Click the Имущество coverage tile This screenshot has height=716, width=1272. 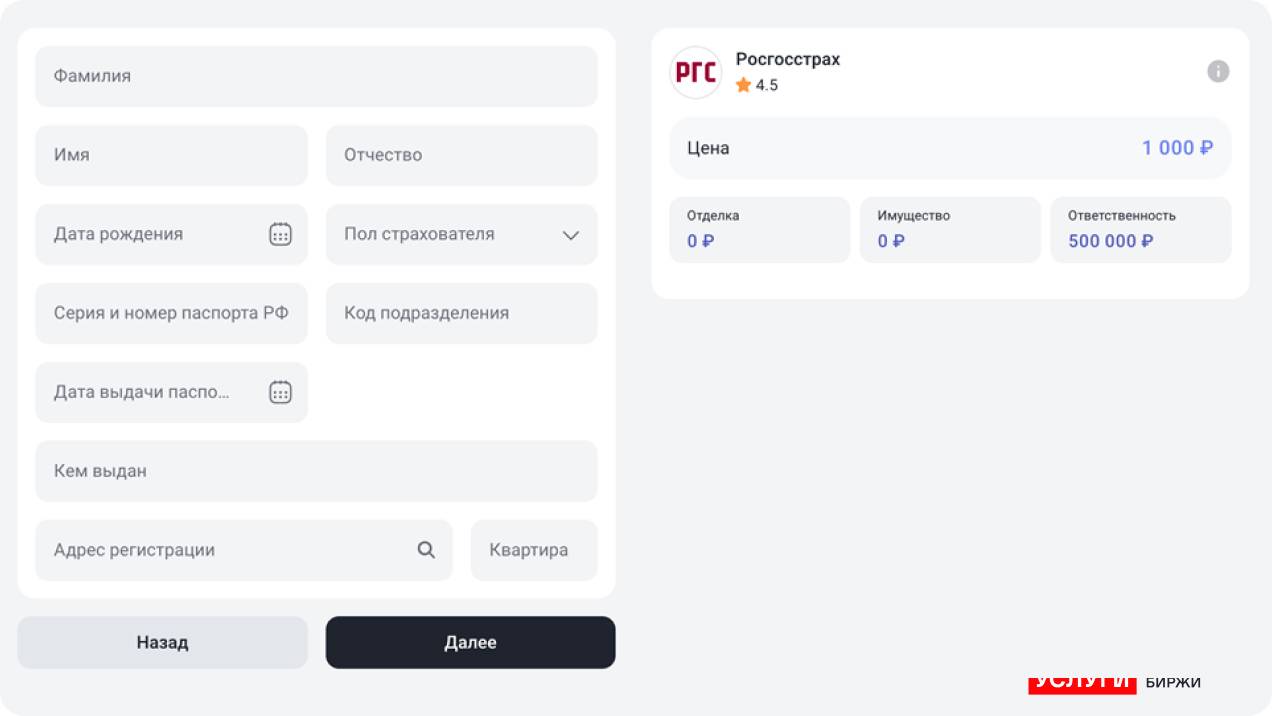click(949, 229)
